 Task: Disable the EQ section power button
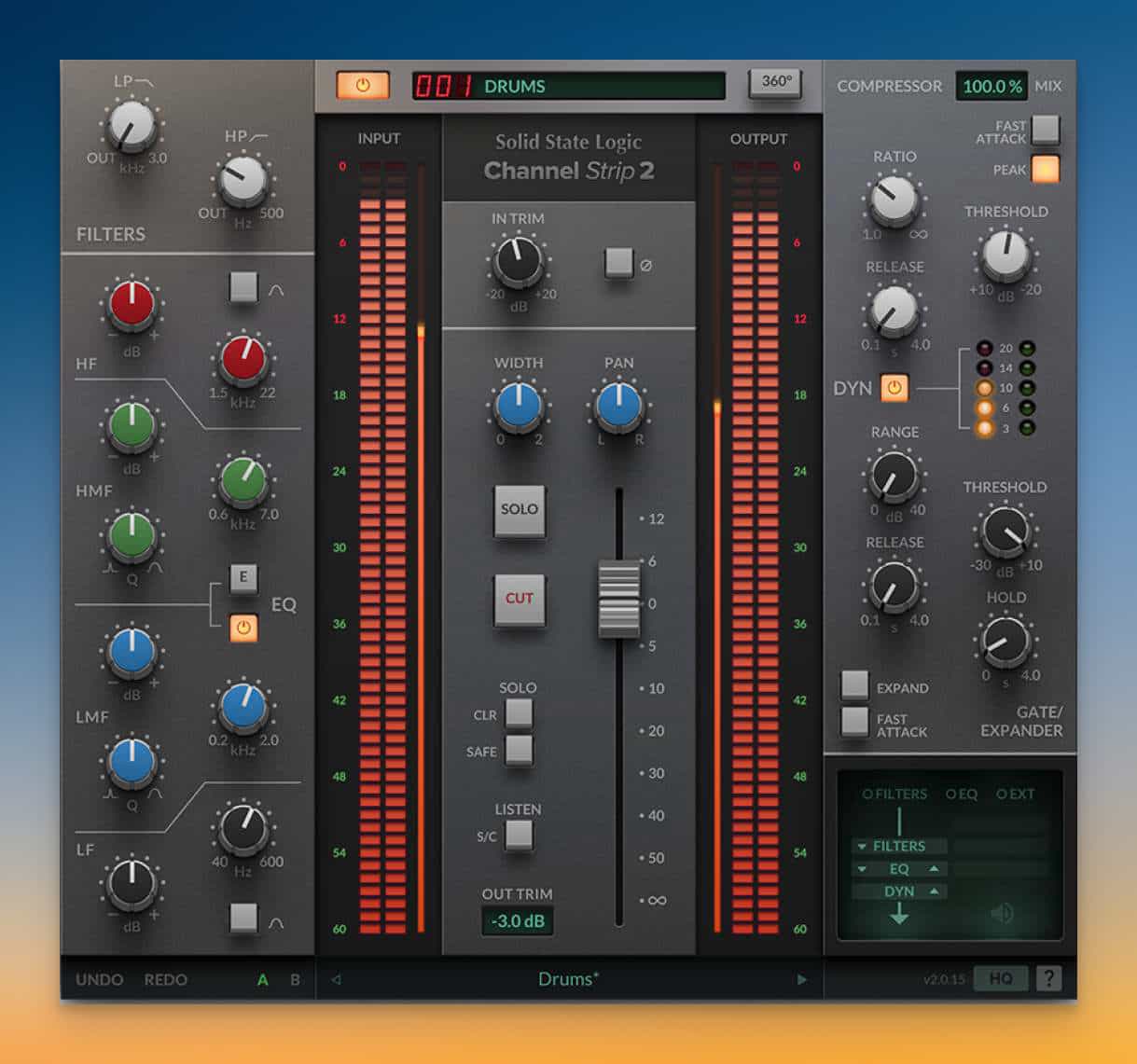pyautogui.click(x=243, y=628)
